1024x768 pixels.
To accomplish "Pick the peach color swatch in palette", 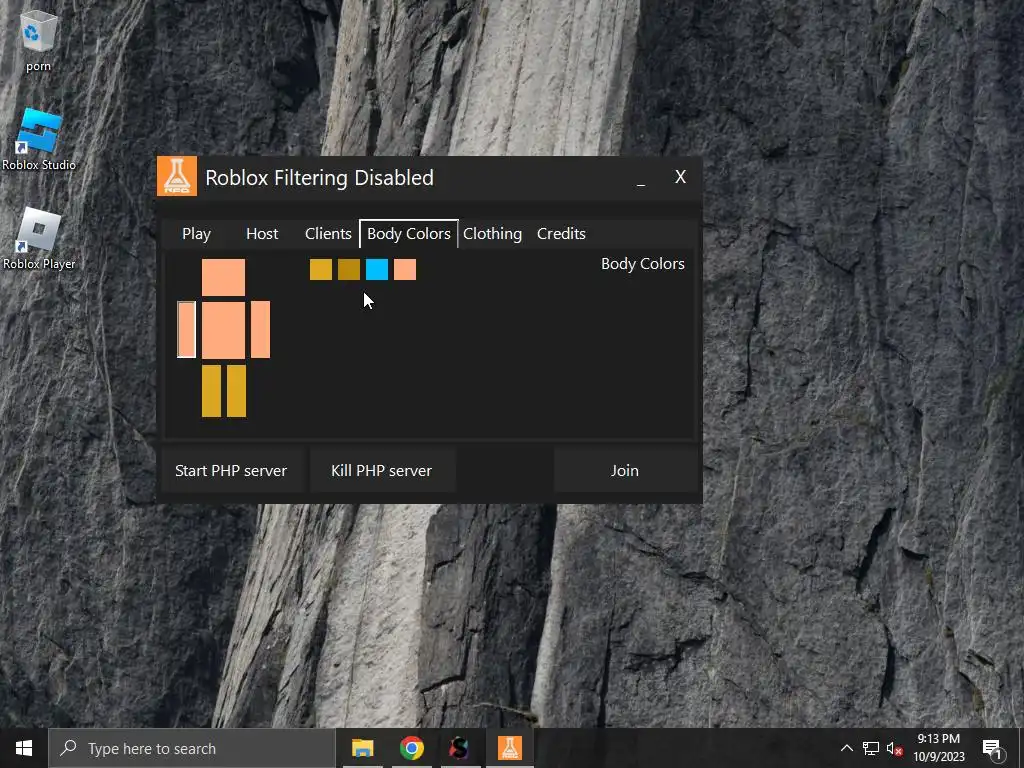I will tap(405, 270).
